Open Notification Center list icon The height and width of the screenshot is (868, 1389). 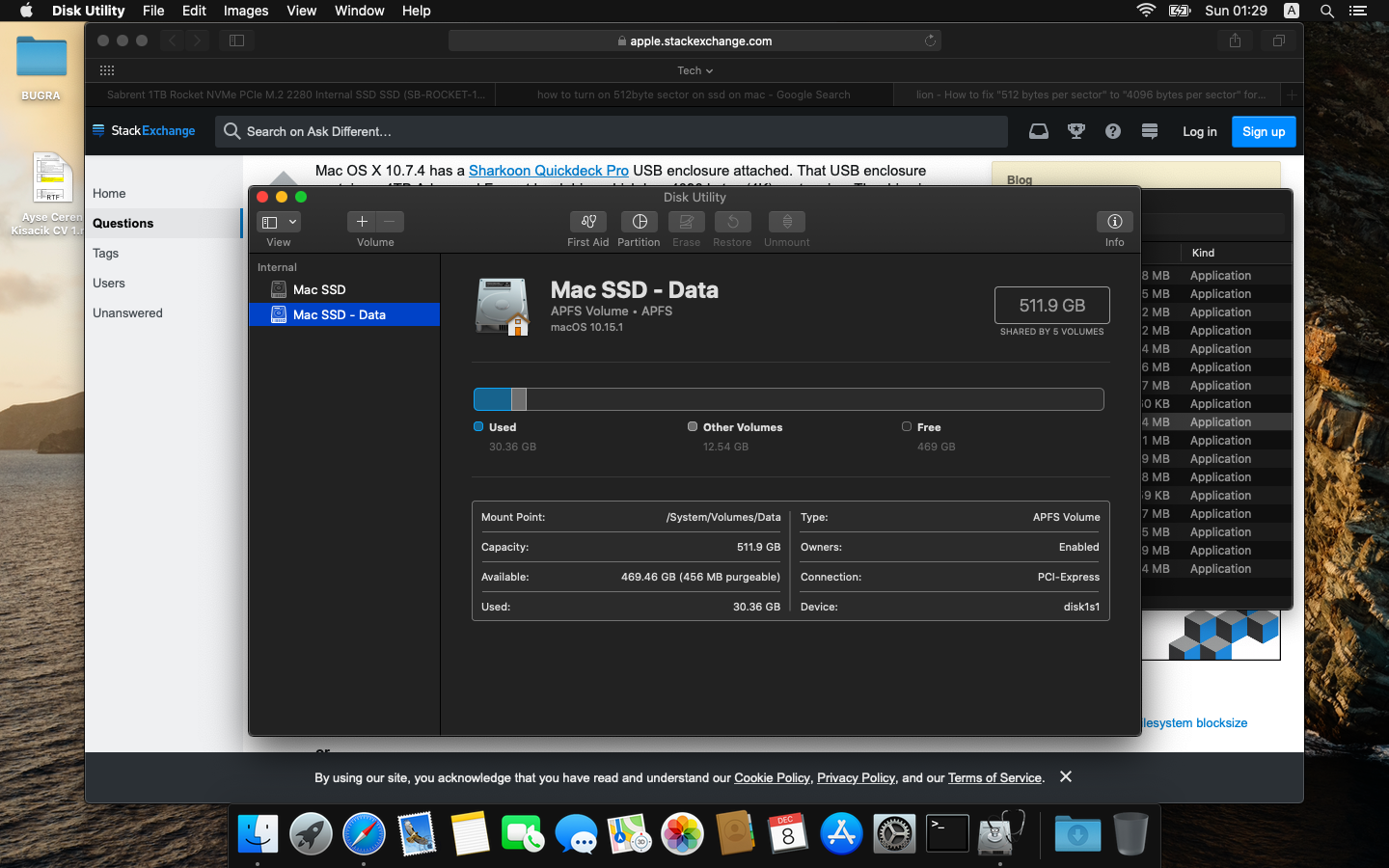pyautogui.click(x=1358, y=11)
